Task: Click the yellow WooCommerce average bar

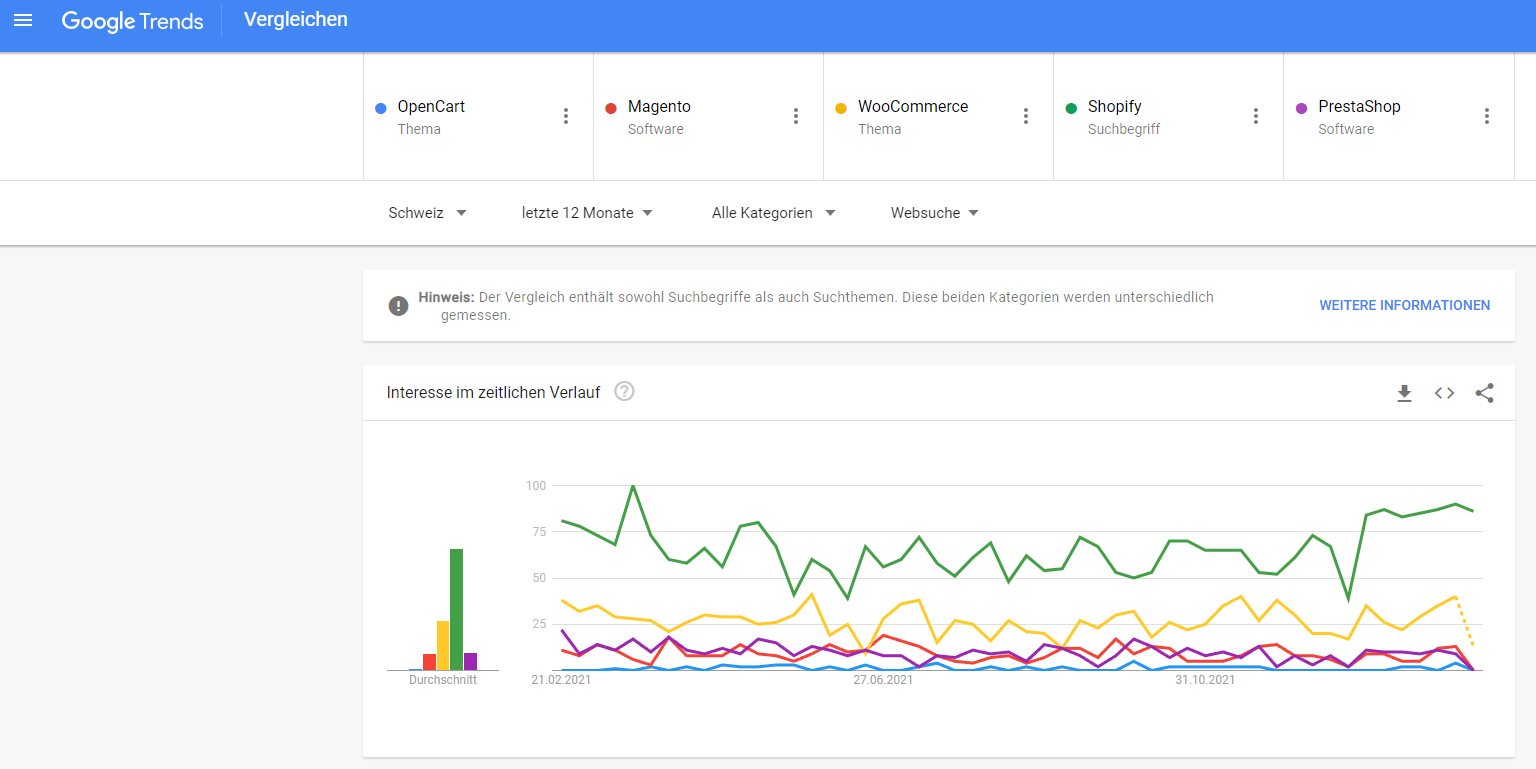Action: (x=443, y=645)
